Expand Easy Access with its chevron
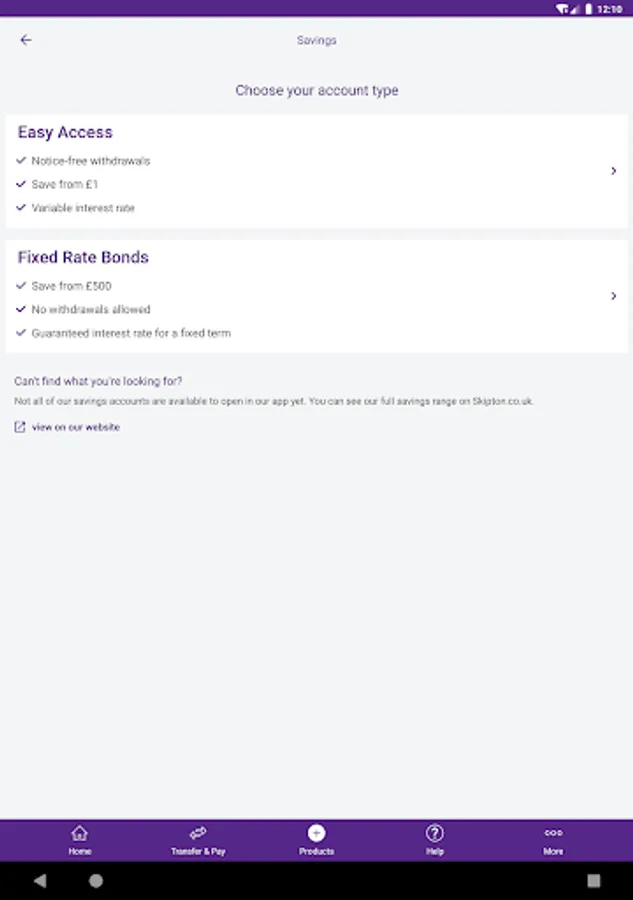Screen dimensions: 633x900 (x=613, y=171)
